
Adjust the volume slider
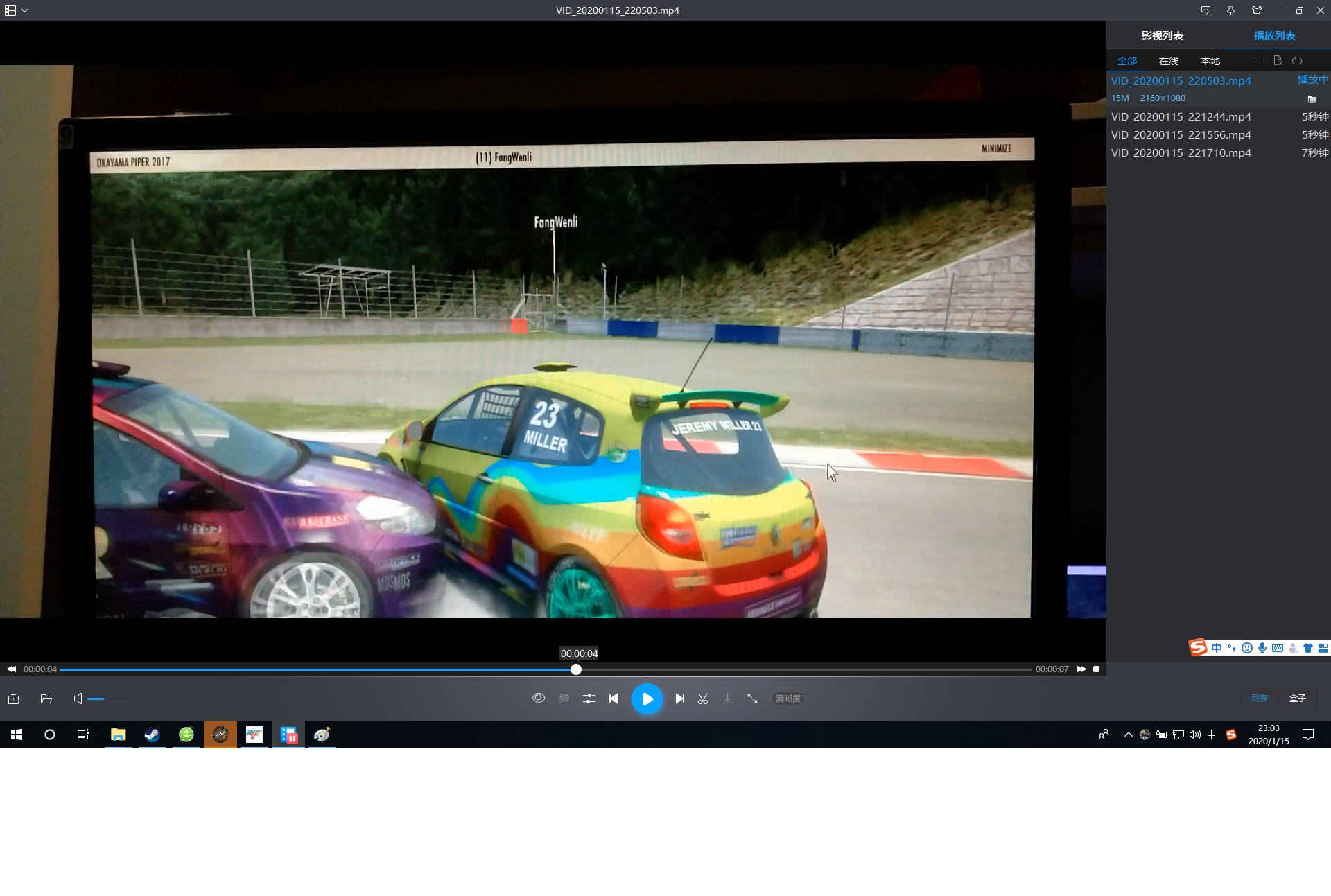[x=107, y=699]
